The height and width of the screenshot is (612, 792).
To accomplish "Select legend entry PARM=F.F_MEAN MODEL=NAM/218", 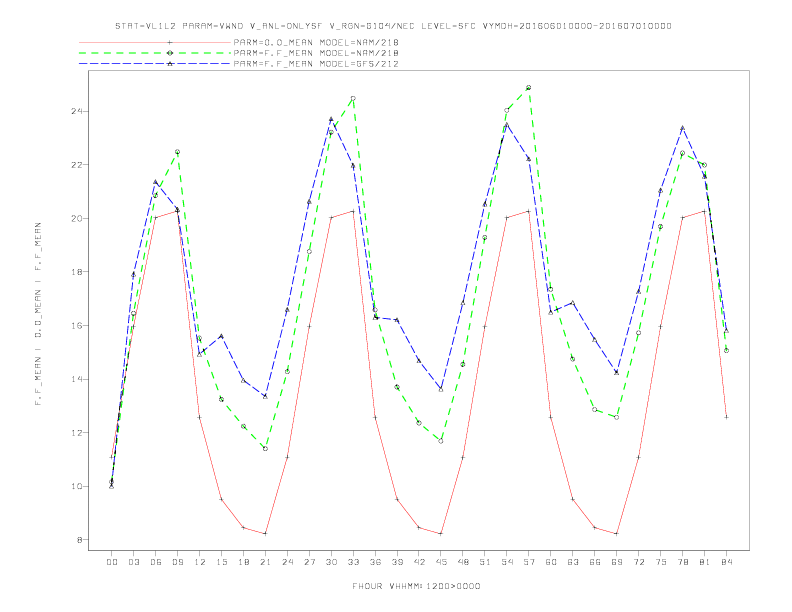I will (x=316, y=53).
